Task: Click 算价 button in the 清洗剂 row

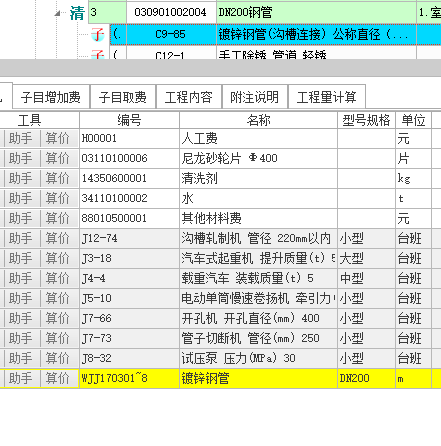Action: tap(58, 179)
